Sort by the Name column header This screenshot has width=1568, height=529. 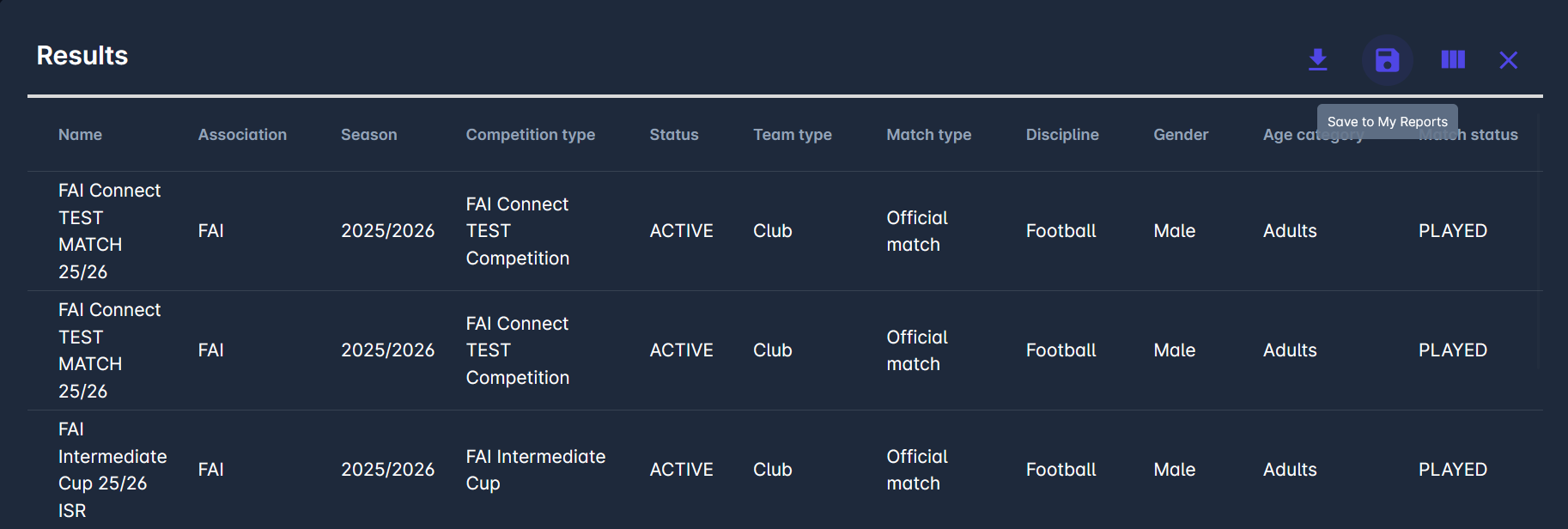(x=80, y=135)
